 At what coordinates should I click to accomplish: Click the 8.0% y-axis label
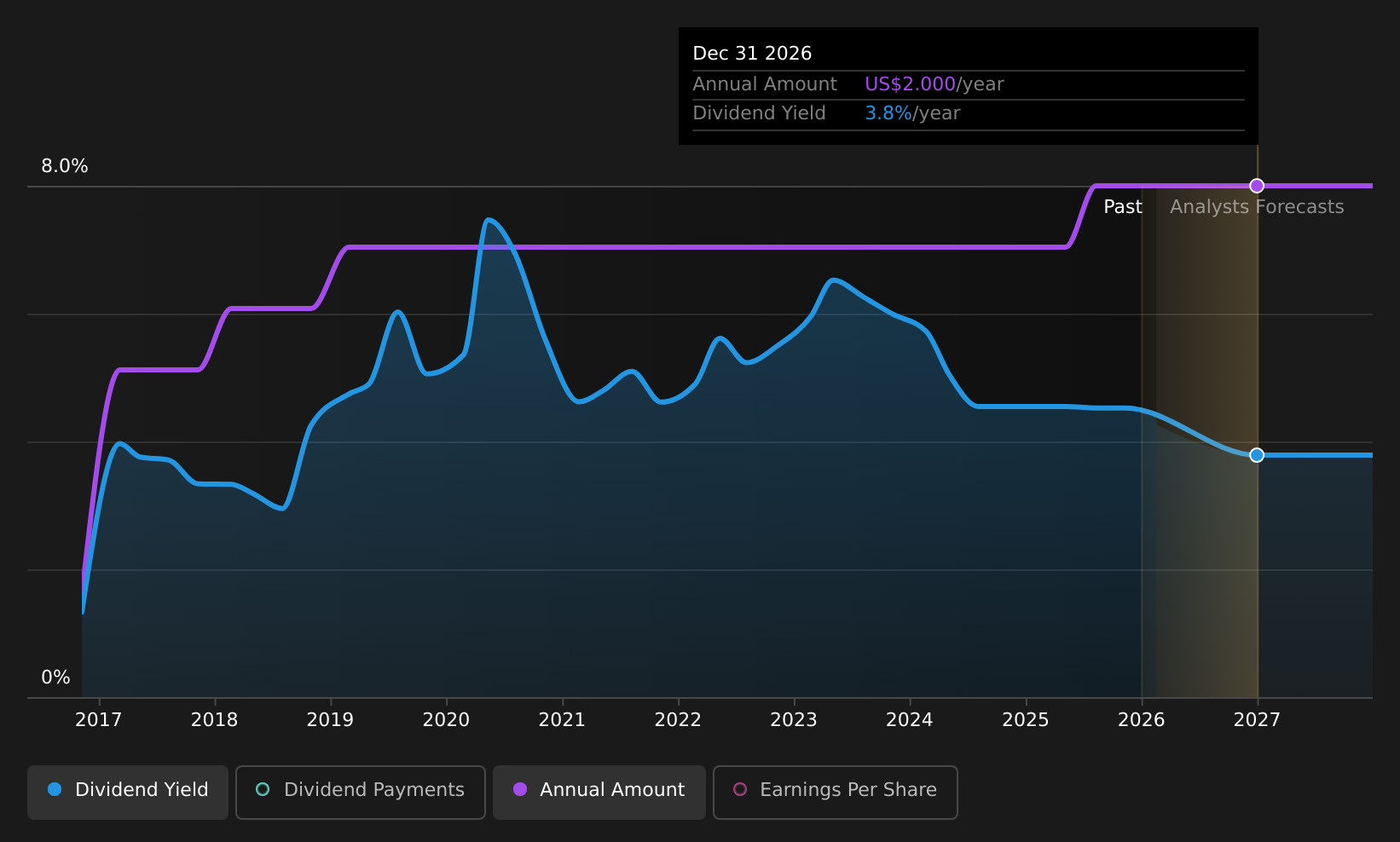click(65, 166)
